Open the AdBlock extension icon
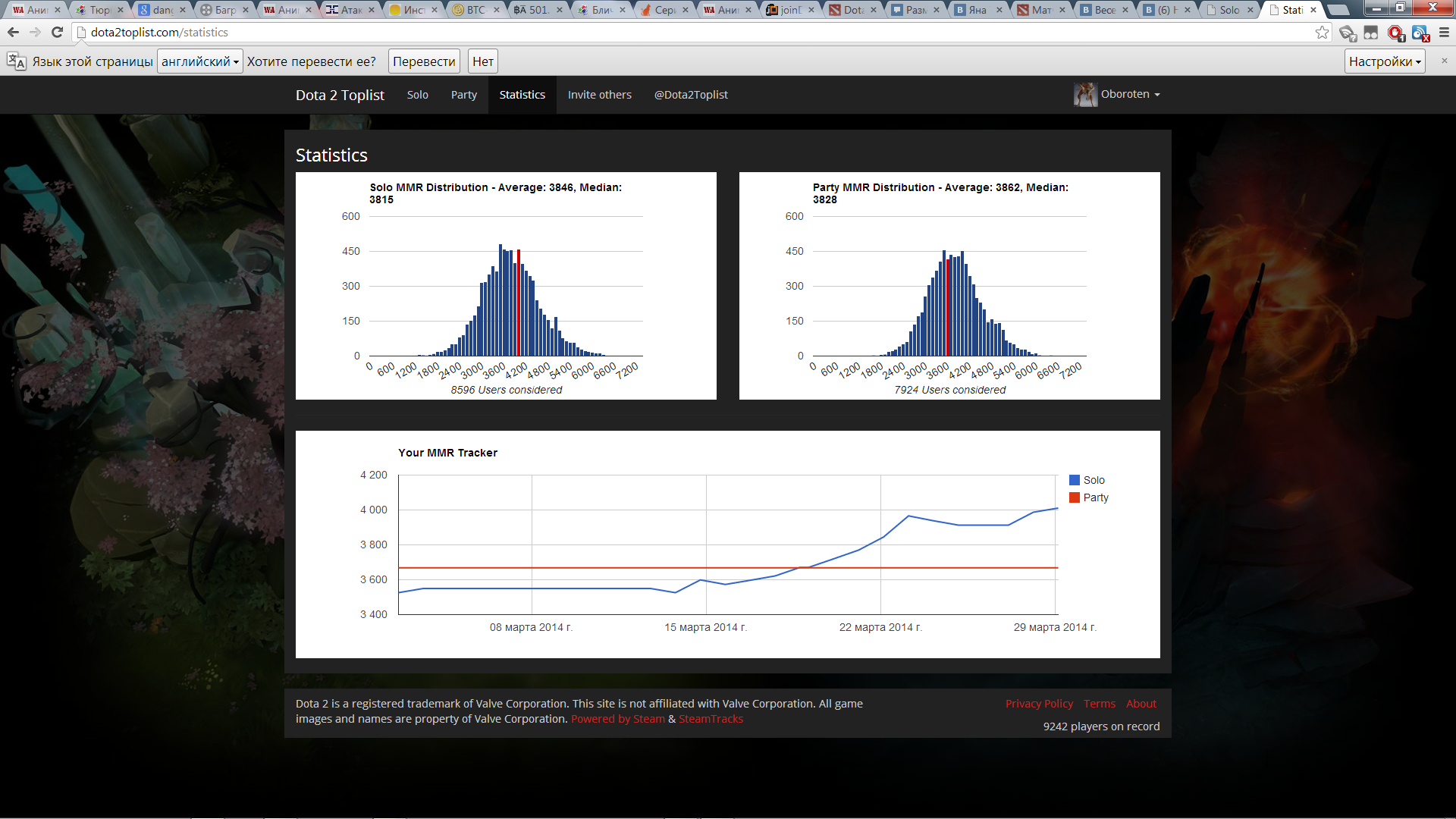The width and height of the screenshot is (1456, 819). [x=1395, y=33]
